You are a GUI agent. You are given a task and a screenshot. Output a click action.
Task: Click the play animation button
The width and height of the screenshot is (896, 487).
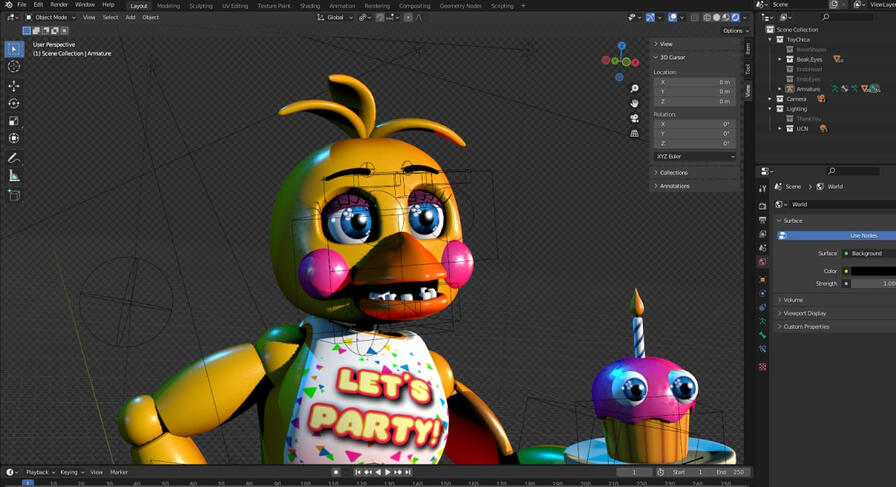388,472
